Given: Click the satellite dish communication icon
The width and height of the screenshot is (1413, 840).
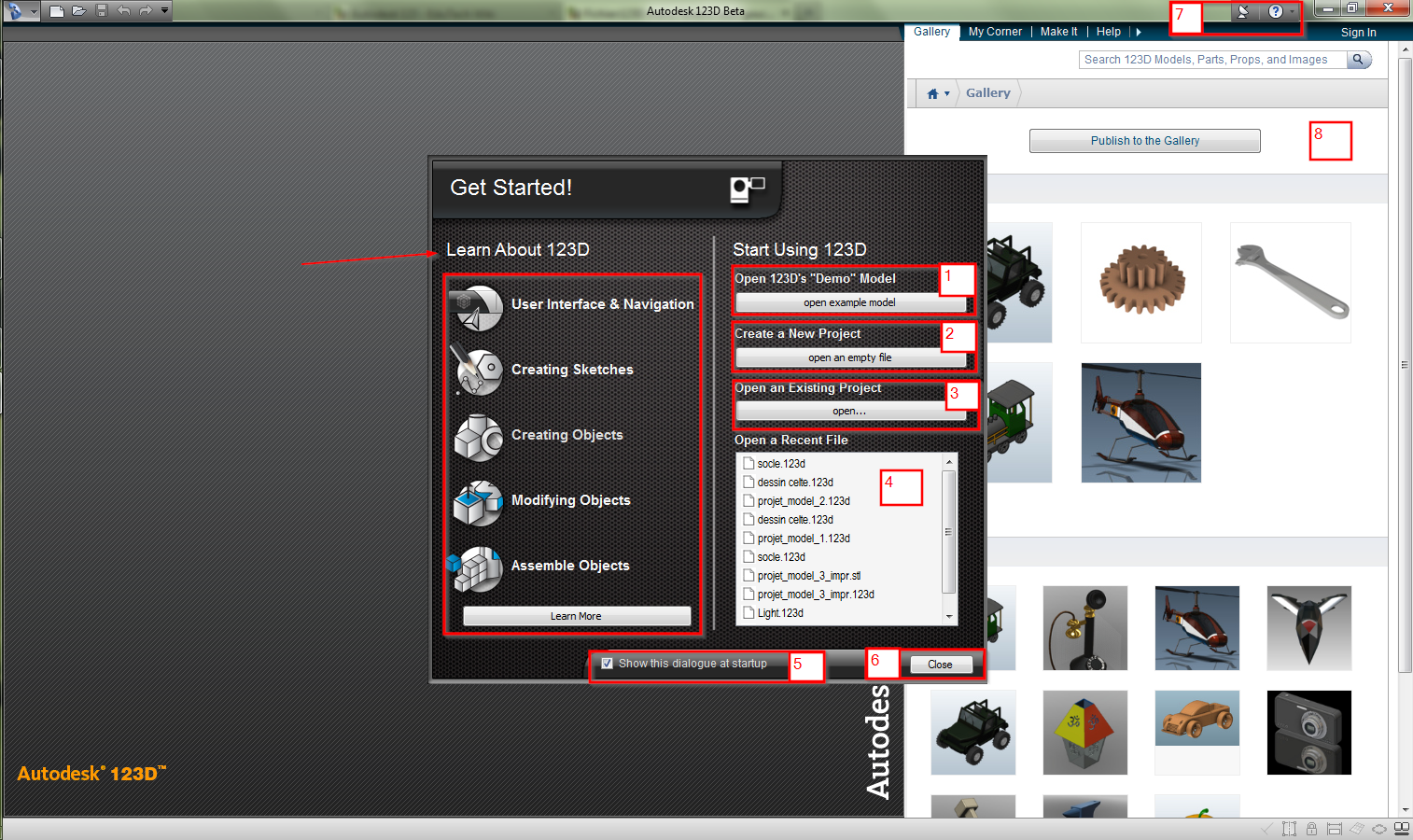Looking at the screenshot, I should click(x=1242, y=12).
